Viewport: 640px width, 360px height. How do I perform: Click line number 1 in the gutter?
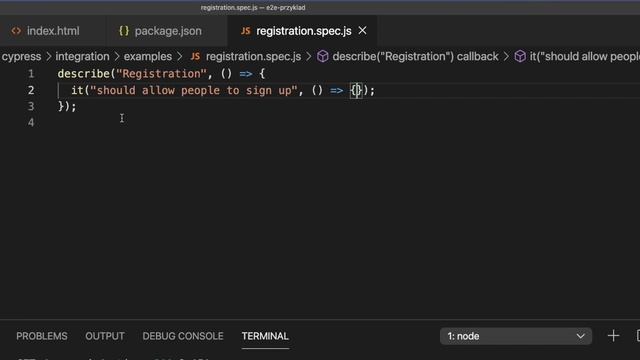(31, 74)
